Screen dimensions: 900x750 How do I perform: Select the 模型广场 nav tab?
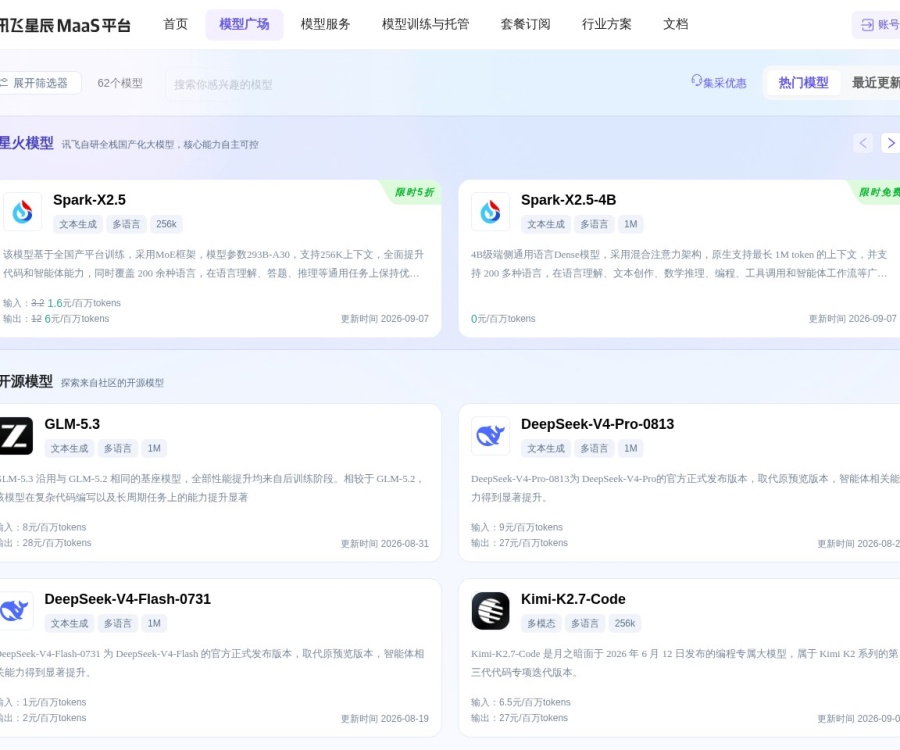[x=244, y=25]
